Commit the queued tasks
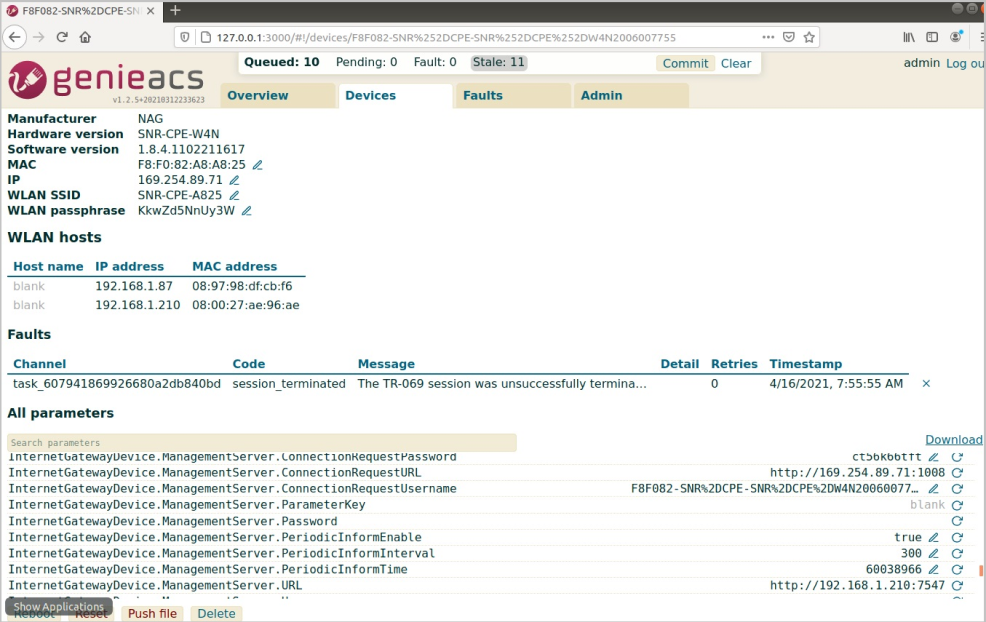The height and width of the screenshot is (622, 986). (685, 64)
